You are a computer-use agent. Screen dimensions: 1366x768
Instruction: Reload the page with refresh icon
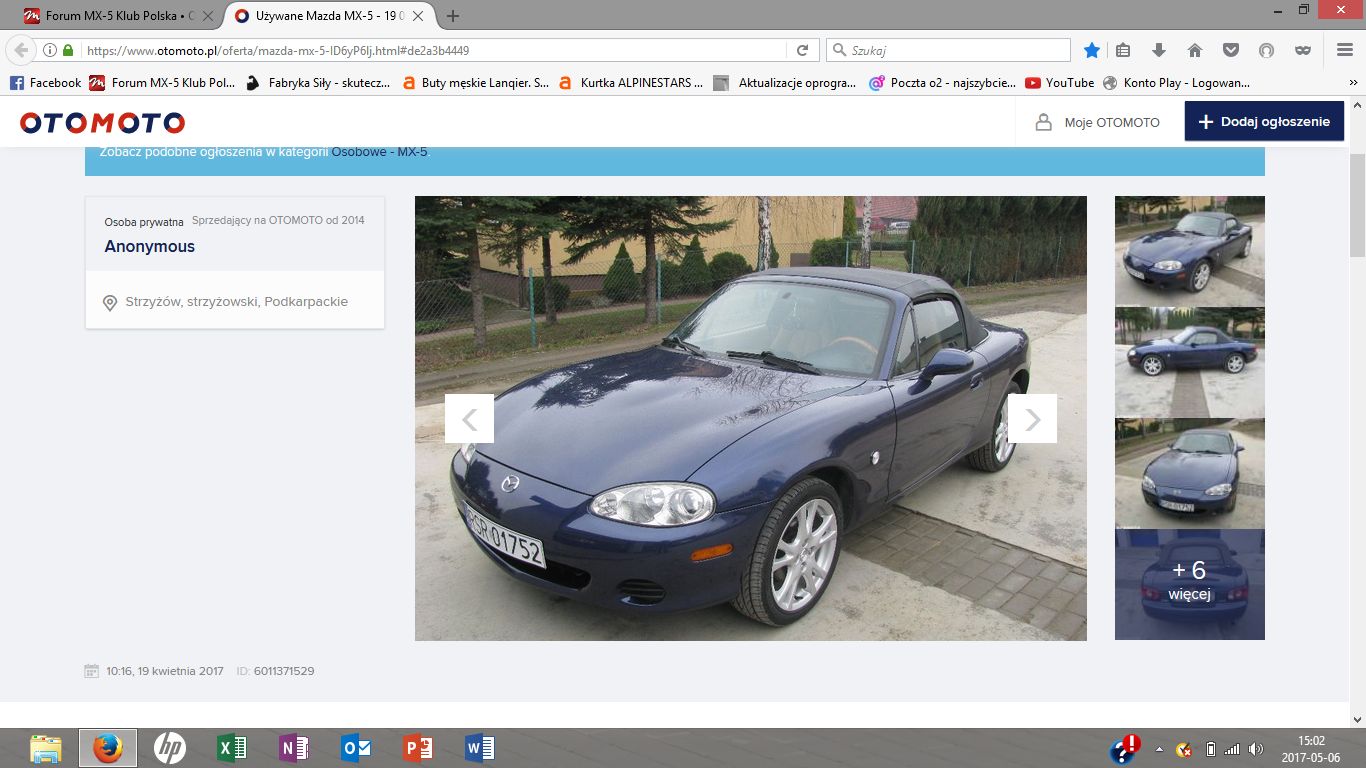pos(802,50)
